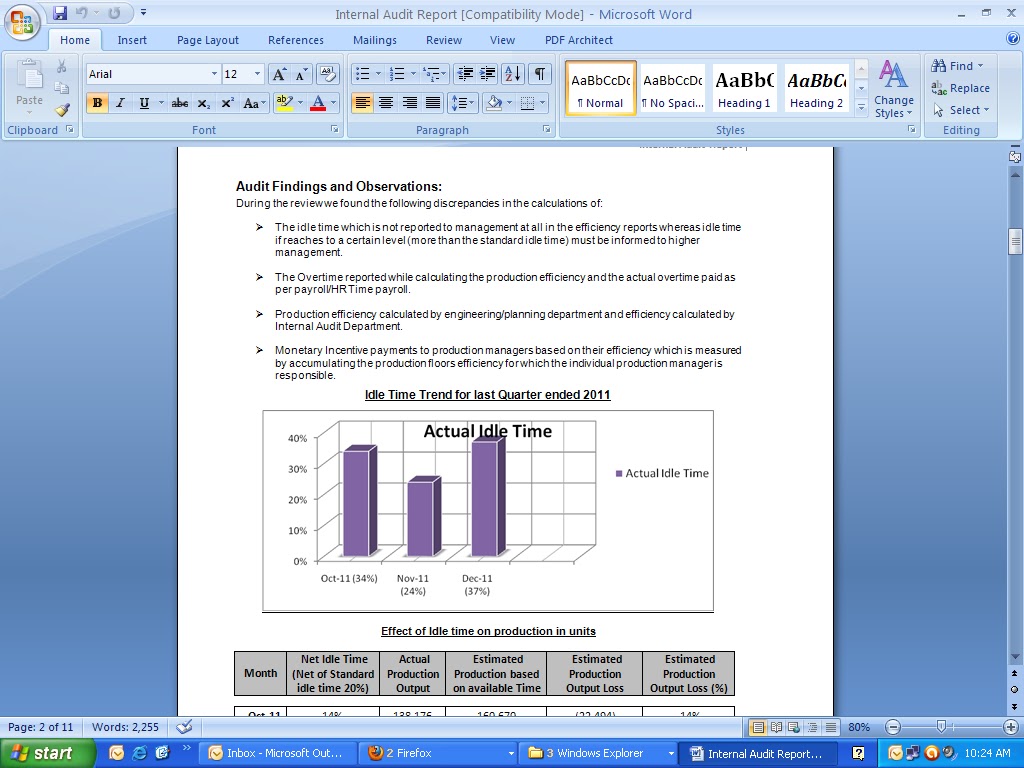Screen dimensions: 1024x768
Task: Open the Paragraph dialog launcher
Action: tap(547, 129)
